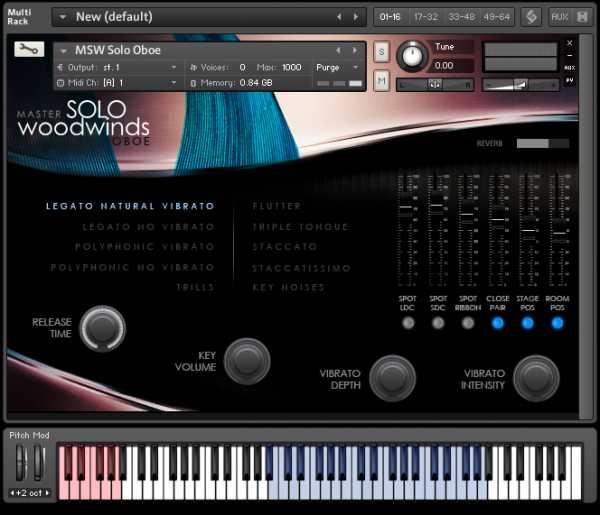Shift keyboard octave up with right arrow
The height and width of the screenshot is (515, 600).
pyautogui.click(x=47, y=493)
